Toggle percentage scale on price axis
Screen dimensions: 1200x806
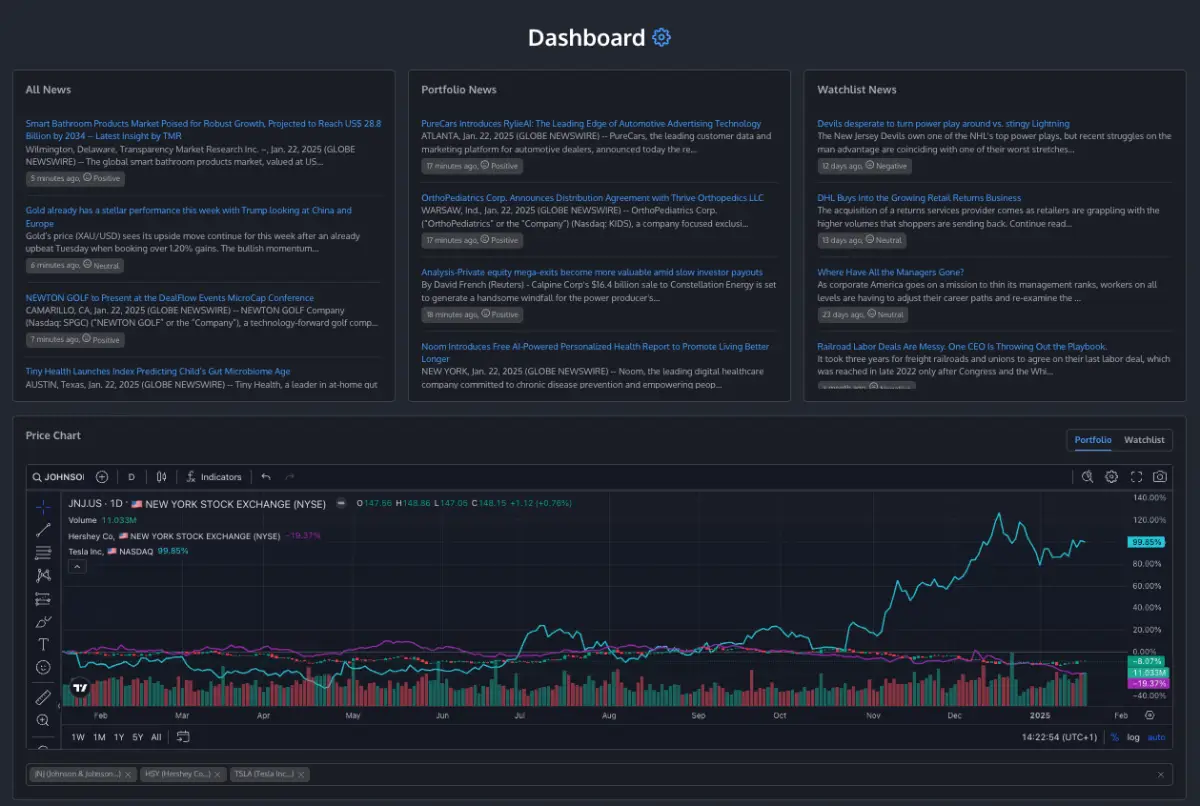tap(1115, 737)
